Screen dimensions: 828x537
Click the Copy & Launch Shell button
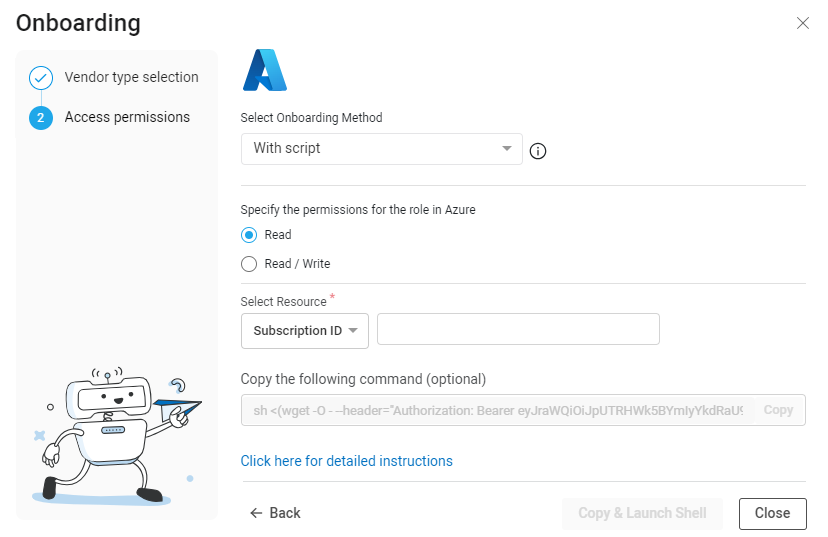(x=642, y=513)
